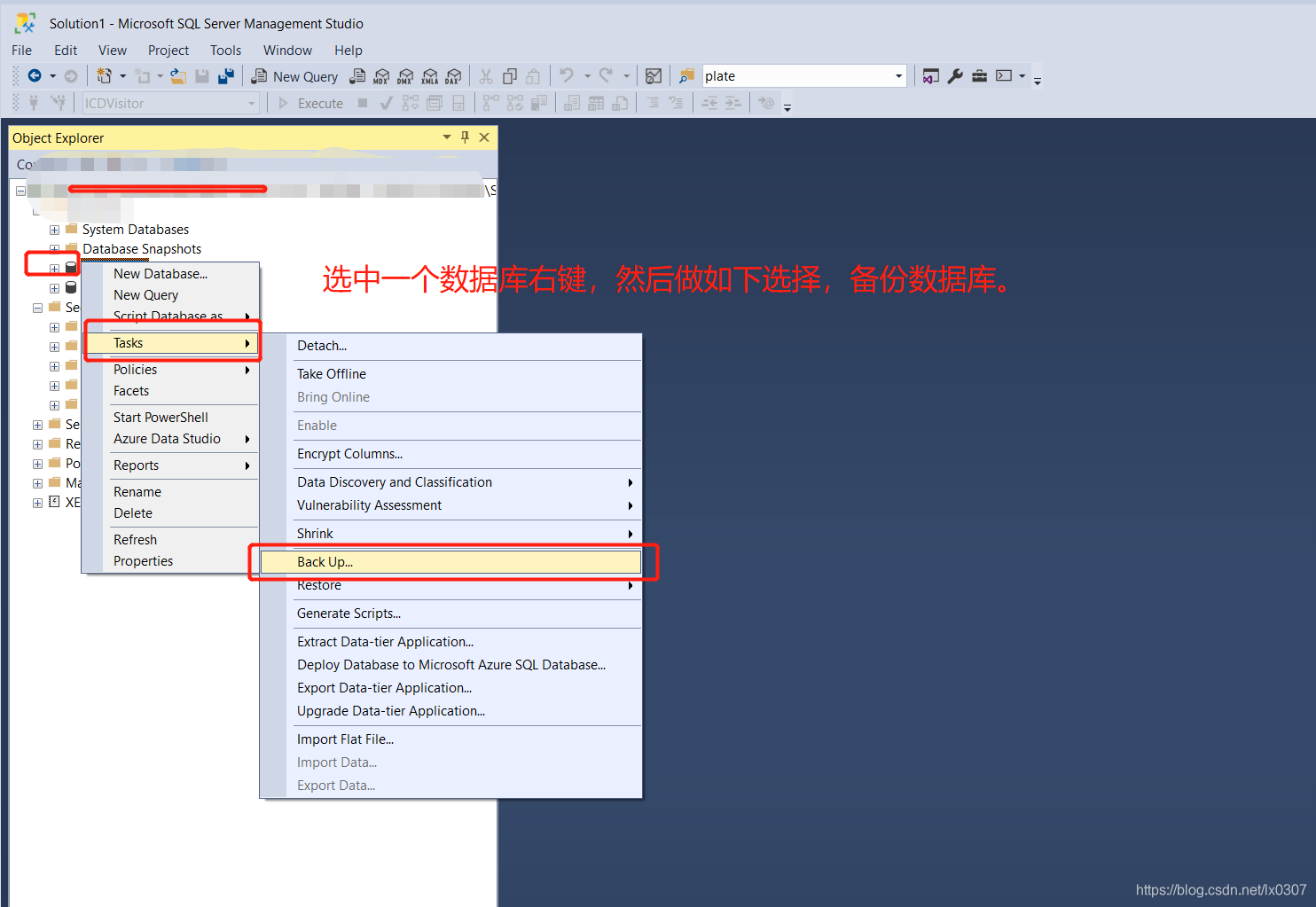Open a new DAX query
1316x907 pixels.
pos(453,76)
